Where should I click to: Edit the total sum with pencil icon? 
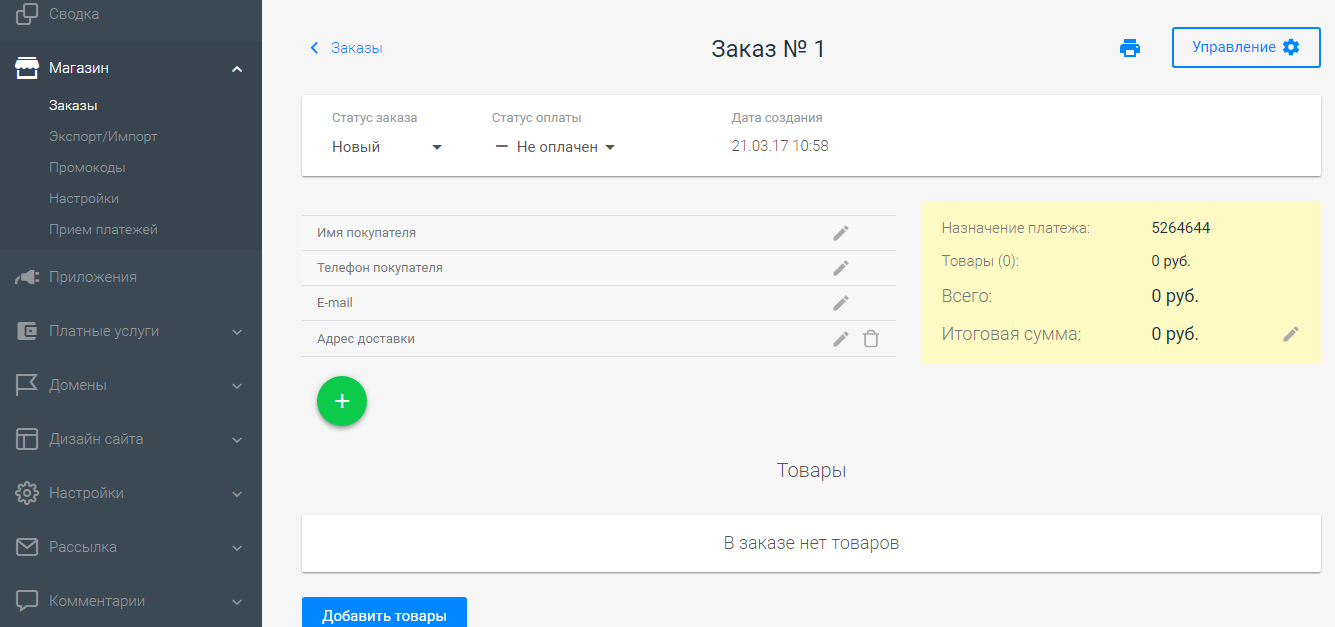click(1291, 334)
